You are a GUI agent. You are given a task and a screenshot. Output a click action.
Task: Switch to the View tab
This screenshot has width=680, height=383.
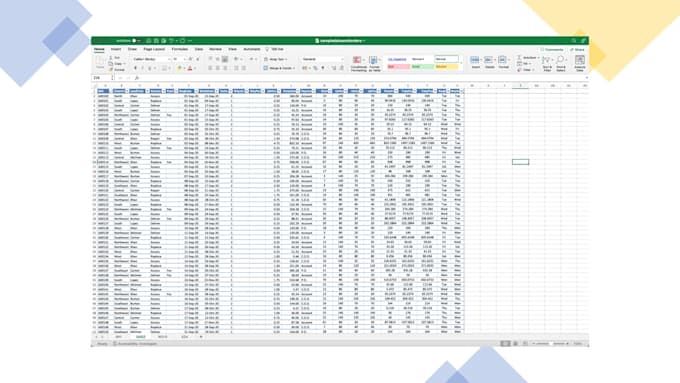[x=232, y=49]
